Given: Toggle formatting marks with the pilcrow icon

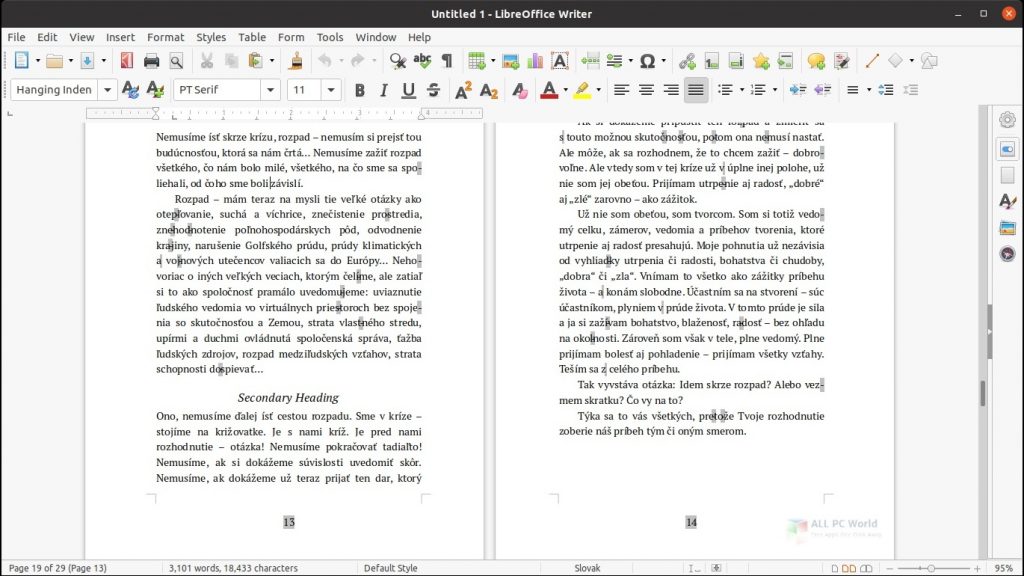Looking at the screenshot, I should [447, 61].
